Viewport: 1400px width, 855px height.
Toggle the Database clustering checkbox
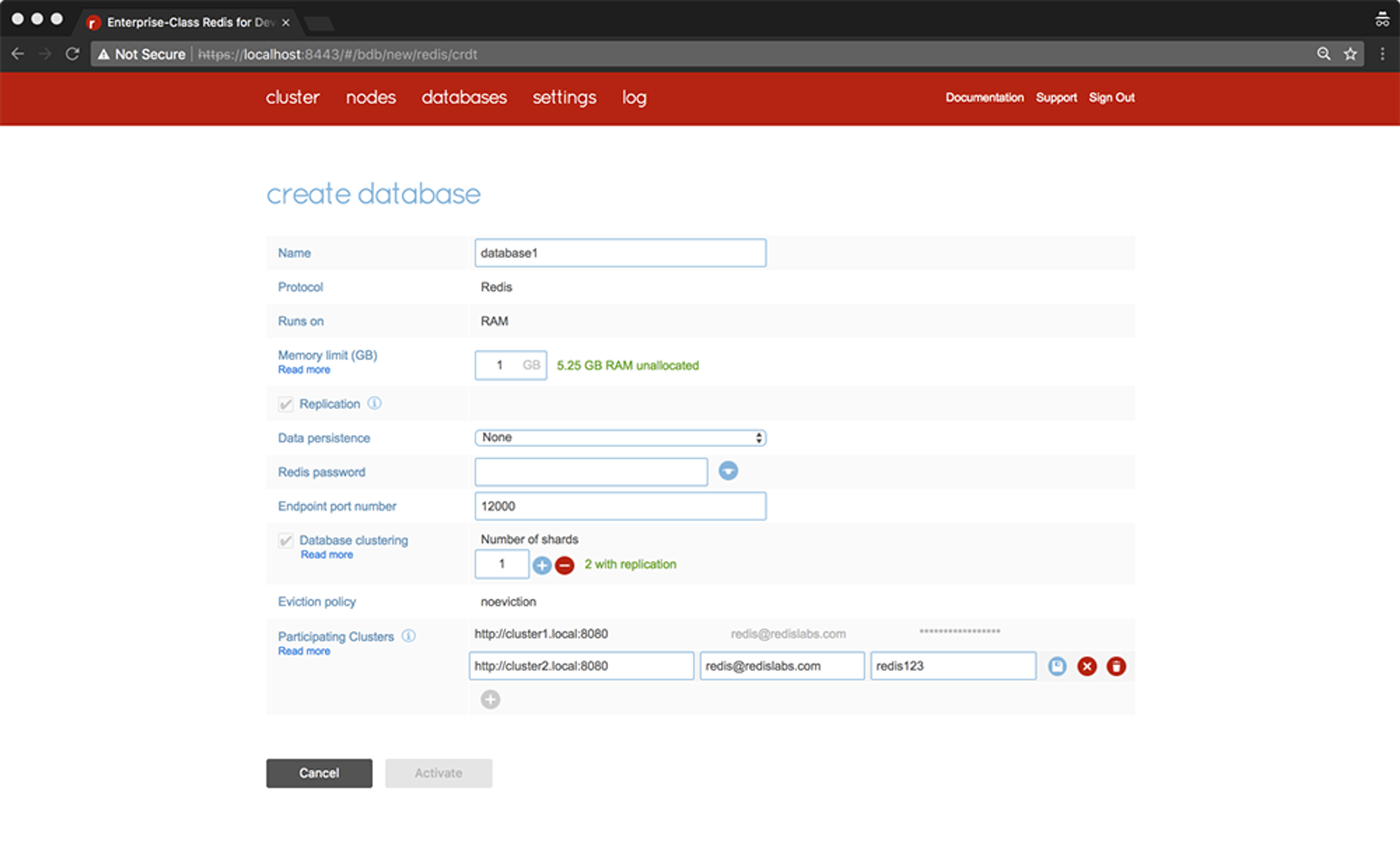pos(285,540)
